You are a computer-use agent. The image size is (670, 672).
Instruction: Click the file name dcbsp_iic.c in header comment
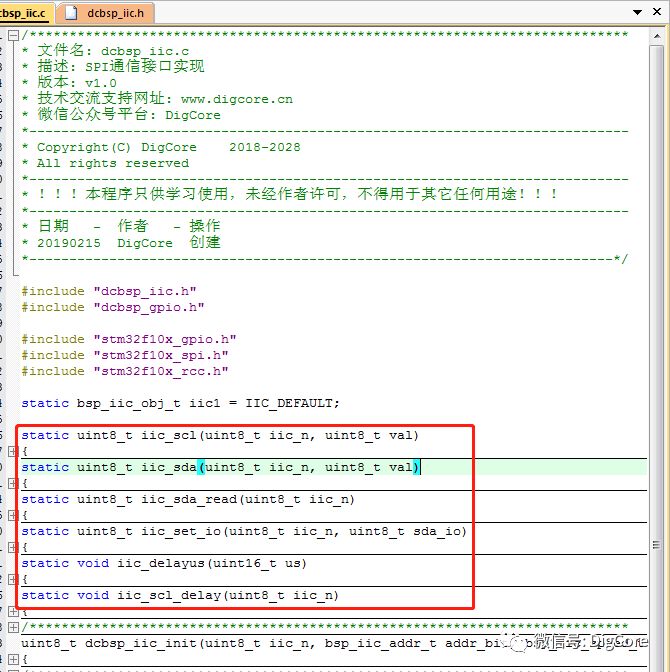click(145, 51)
